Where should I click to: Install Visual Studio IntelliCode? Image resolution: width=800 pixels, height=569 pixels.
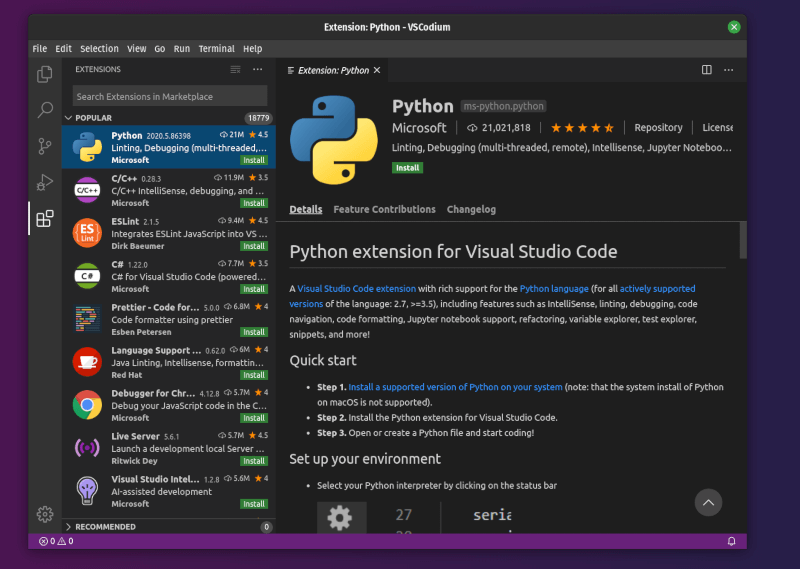tap(254, 504)
